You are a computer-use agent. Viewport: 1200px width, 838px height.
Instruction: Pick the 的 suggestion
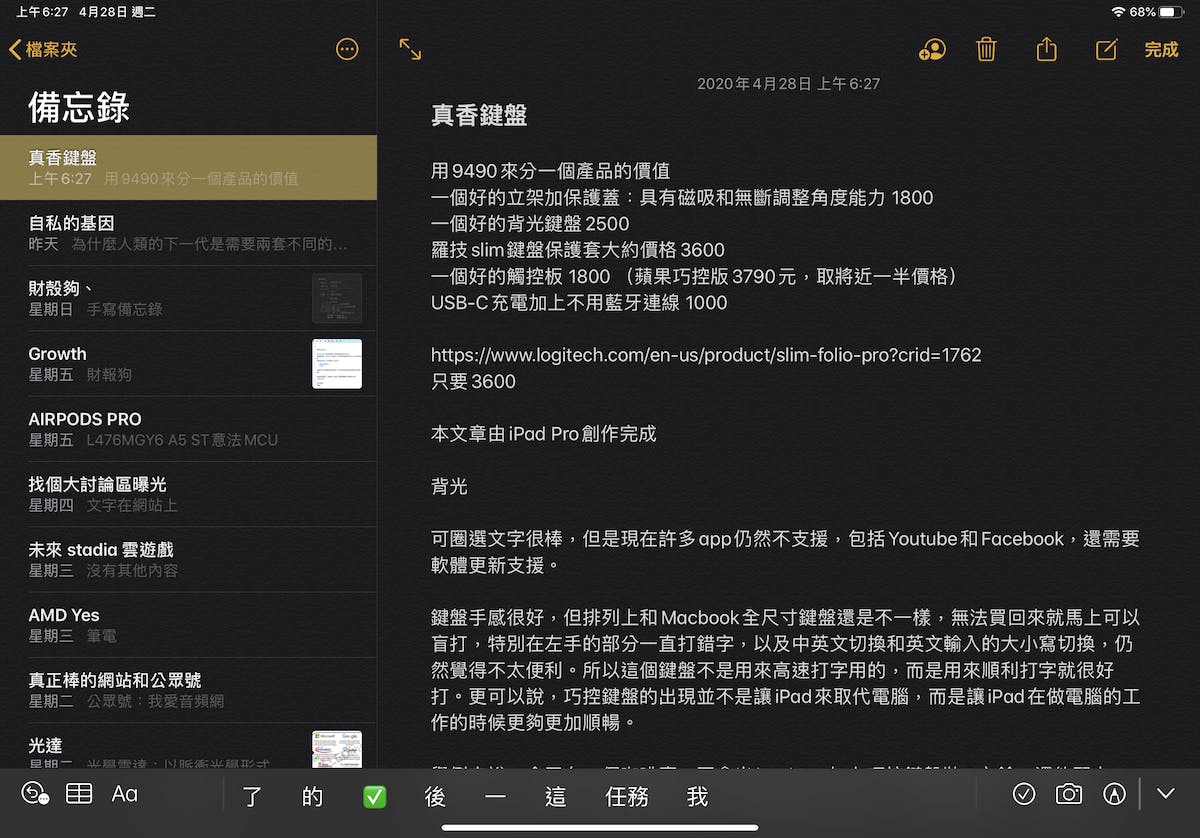pyautogui.click(x=313, y=796)
